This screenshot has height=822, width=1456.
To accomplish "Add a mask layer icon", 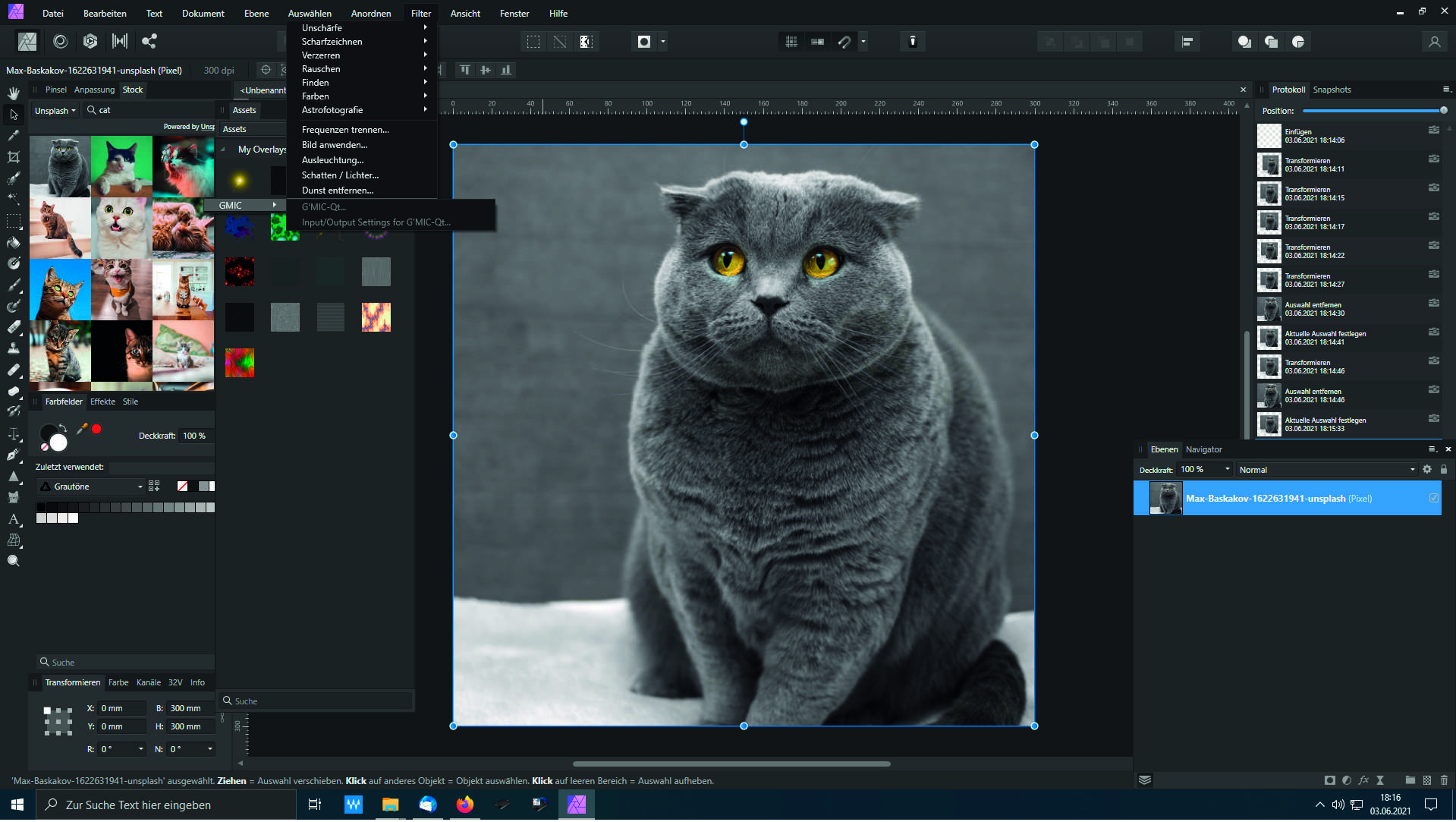I will (x=1329, y=780).
